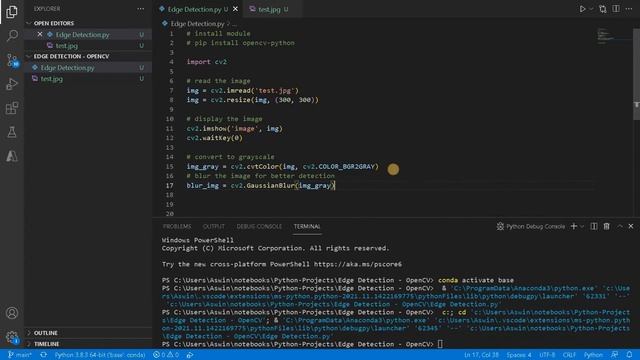Open the Extensions view
The height and width of the screenshot is (360, 640).
click(12, 108)
